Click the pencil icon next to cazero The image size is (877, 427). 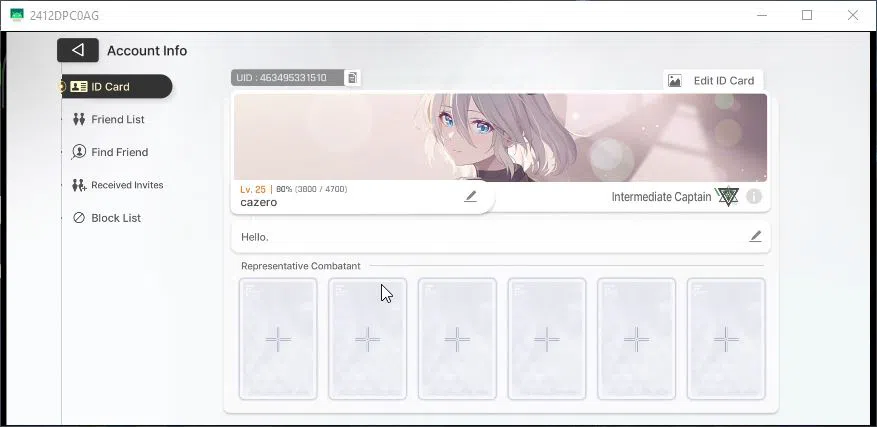[470, 196]
